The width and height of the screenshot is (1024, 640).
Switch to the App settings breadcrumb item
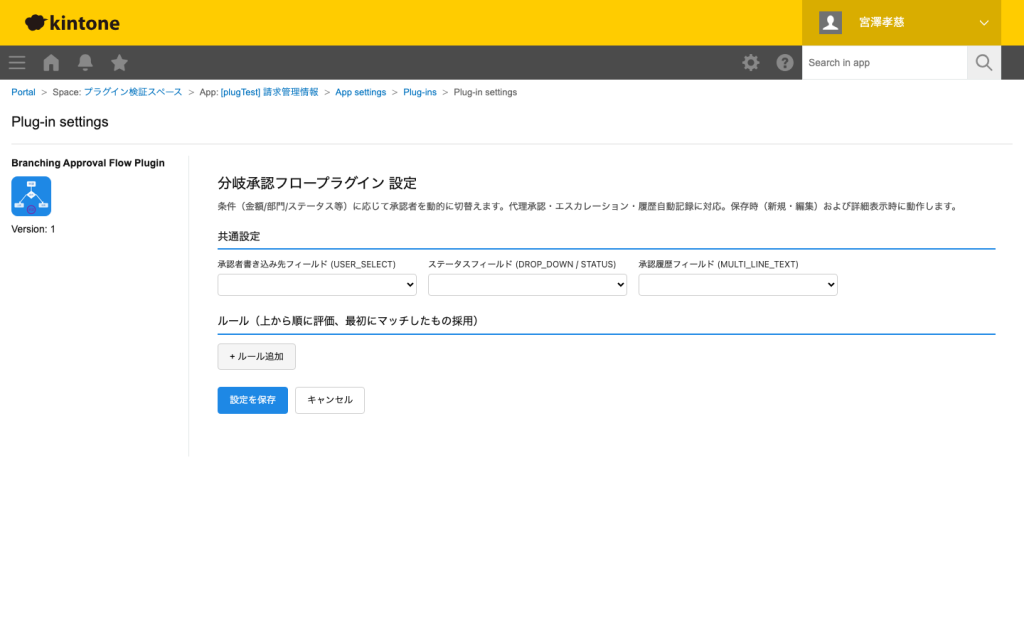[x=360, y=91]
